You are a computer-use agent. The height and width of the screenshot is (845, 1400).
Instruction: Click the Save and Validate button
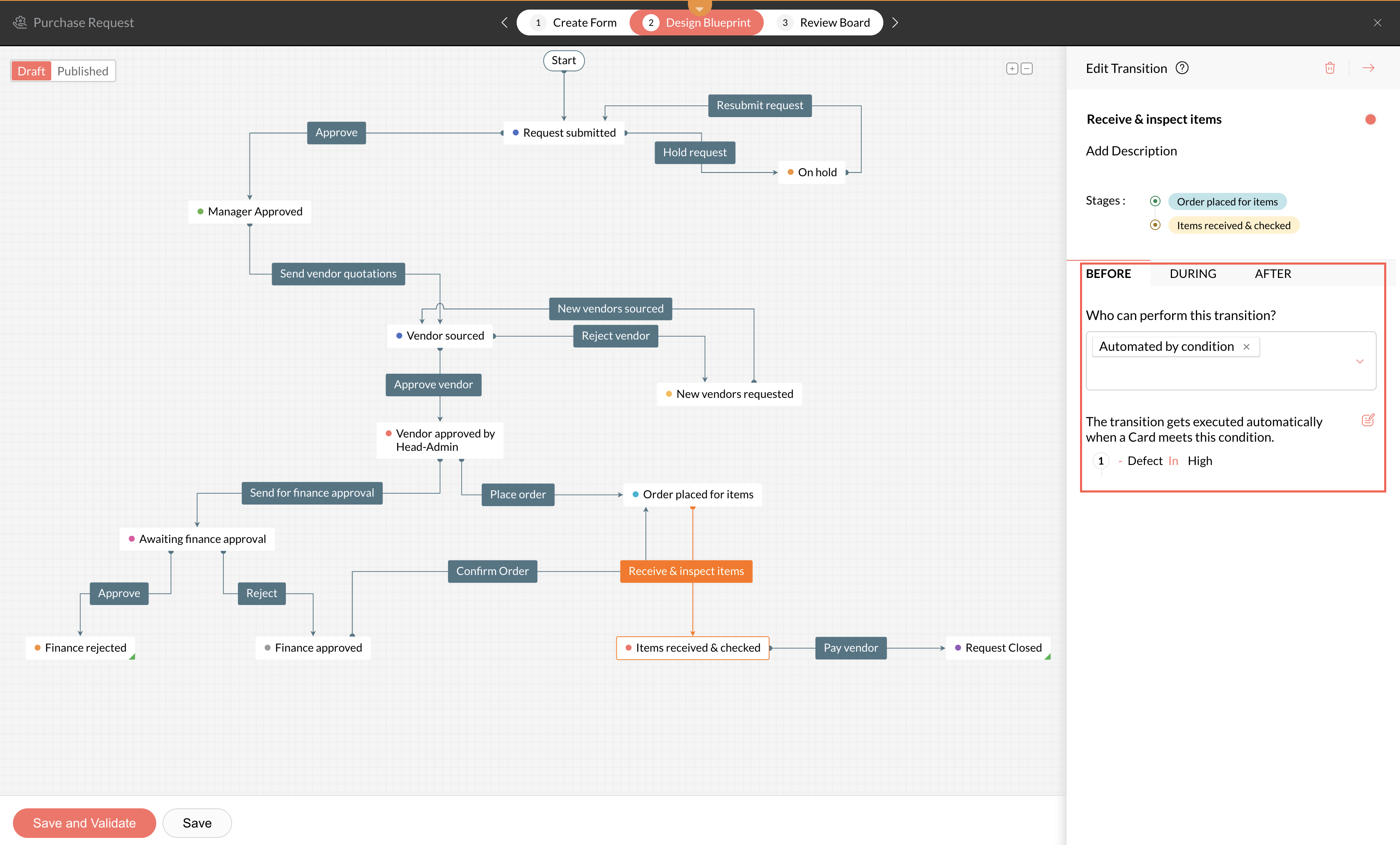point(84,823)
